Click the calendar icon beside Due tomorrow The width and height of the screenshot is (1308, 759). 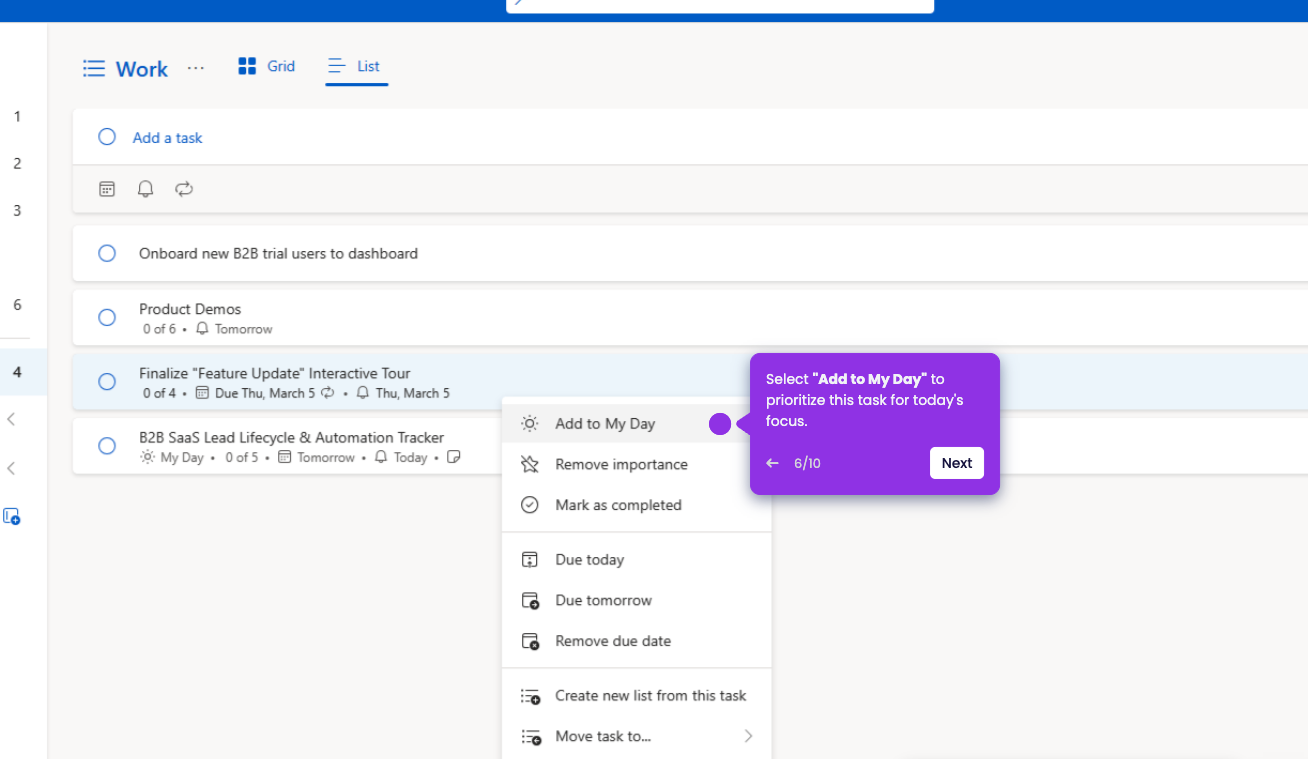coord(530,600)
